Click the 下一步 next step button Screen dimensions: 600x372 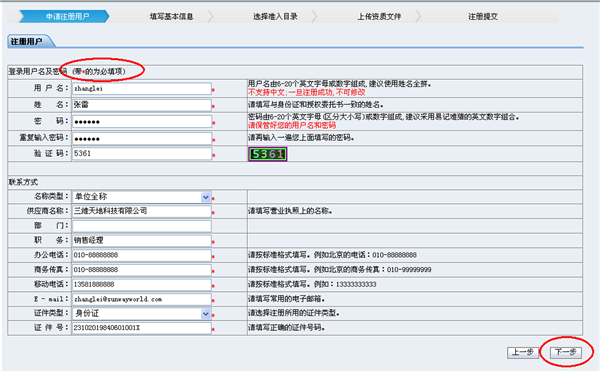click(566, 352)
